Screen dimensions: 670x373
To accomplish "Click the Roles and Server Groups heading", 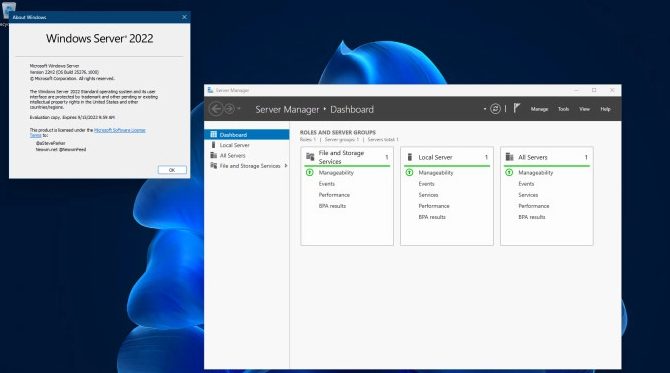I will tap(338, 132).
